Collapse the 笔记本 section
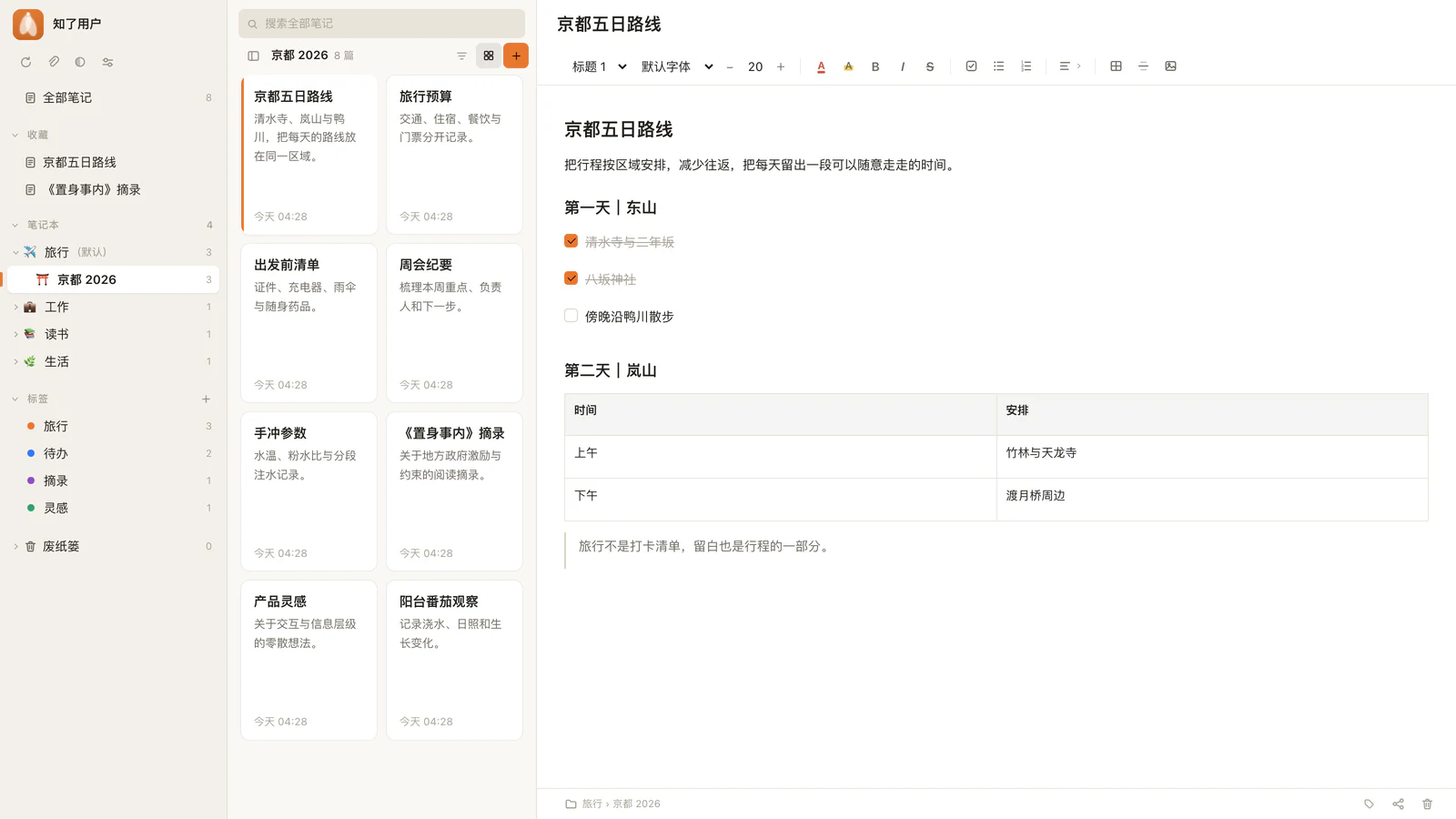This screenshot has width=1456, height=819. (15, 225)
